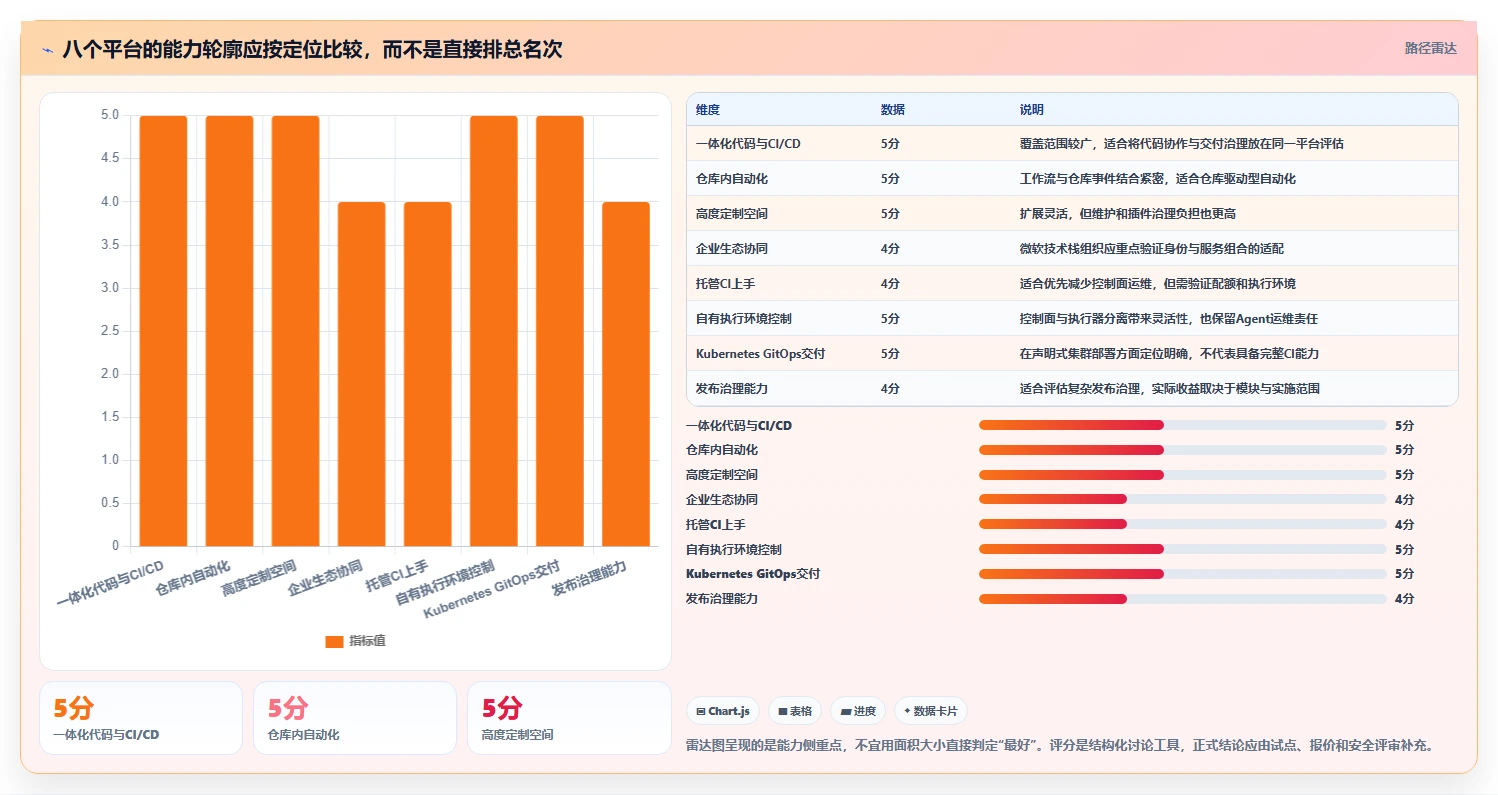This screenshot has height=795, width=1498.
Task: Click the 发布治理能力 bar in chart
Action: 625,374
